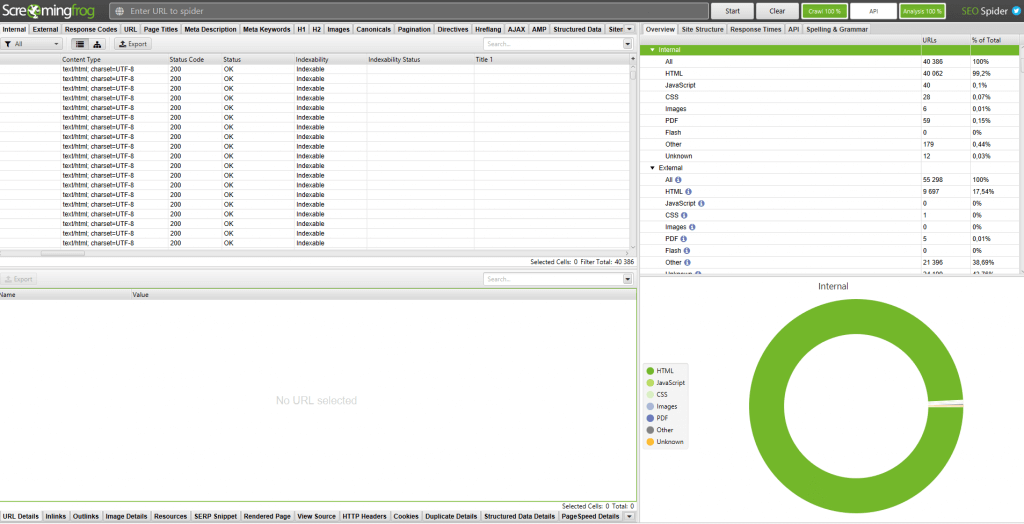Collapse the Internal section in Overview

pyautogui.click(x=653, y=49)
